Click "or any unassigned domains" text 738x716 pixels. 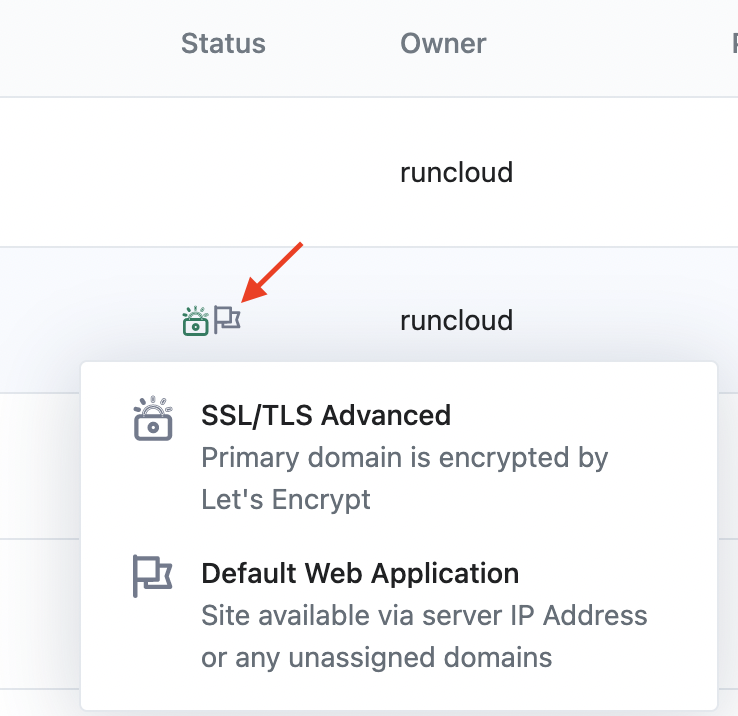click(377, 657)
